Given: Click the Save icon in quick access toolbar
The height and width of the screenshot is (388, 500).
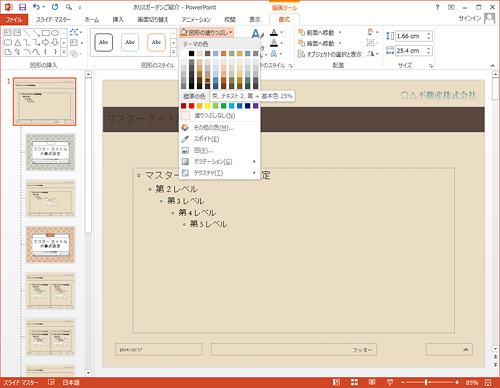Looking at the screenshot, I should tap(22, 7).
